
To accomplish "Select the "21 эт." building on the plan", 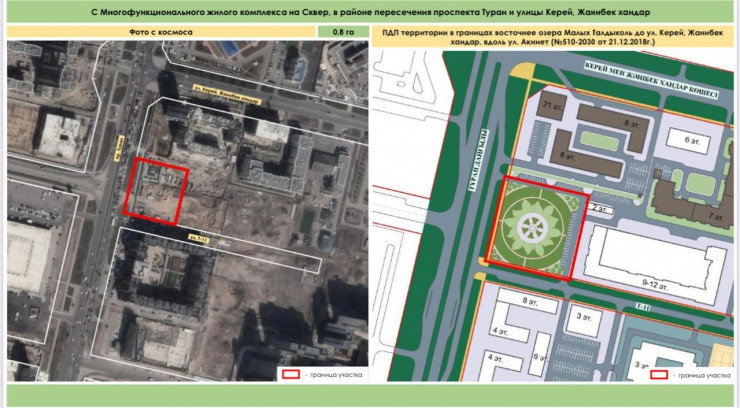I will (x=546, y=105).
